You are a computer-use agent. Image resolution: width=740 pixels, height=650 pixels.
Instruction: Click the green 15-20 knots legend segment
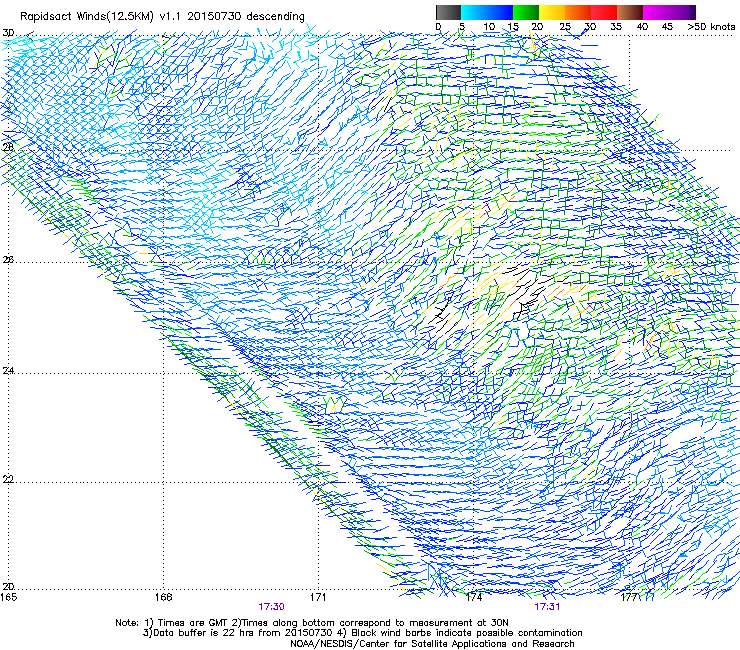click(526, 12)
